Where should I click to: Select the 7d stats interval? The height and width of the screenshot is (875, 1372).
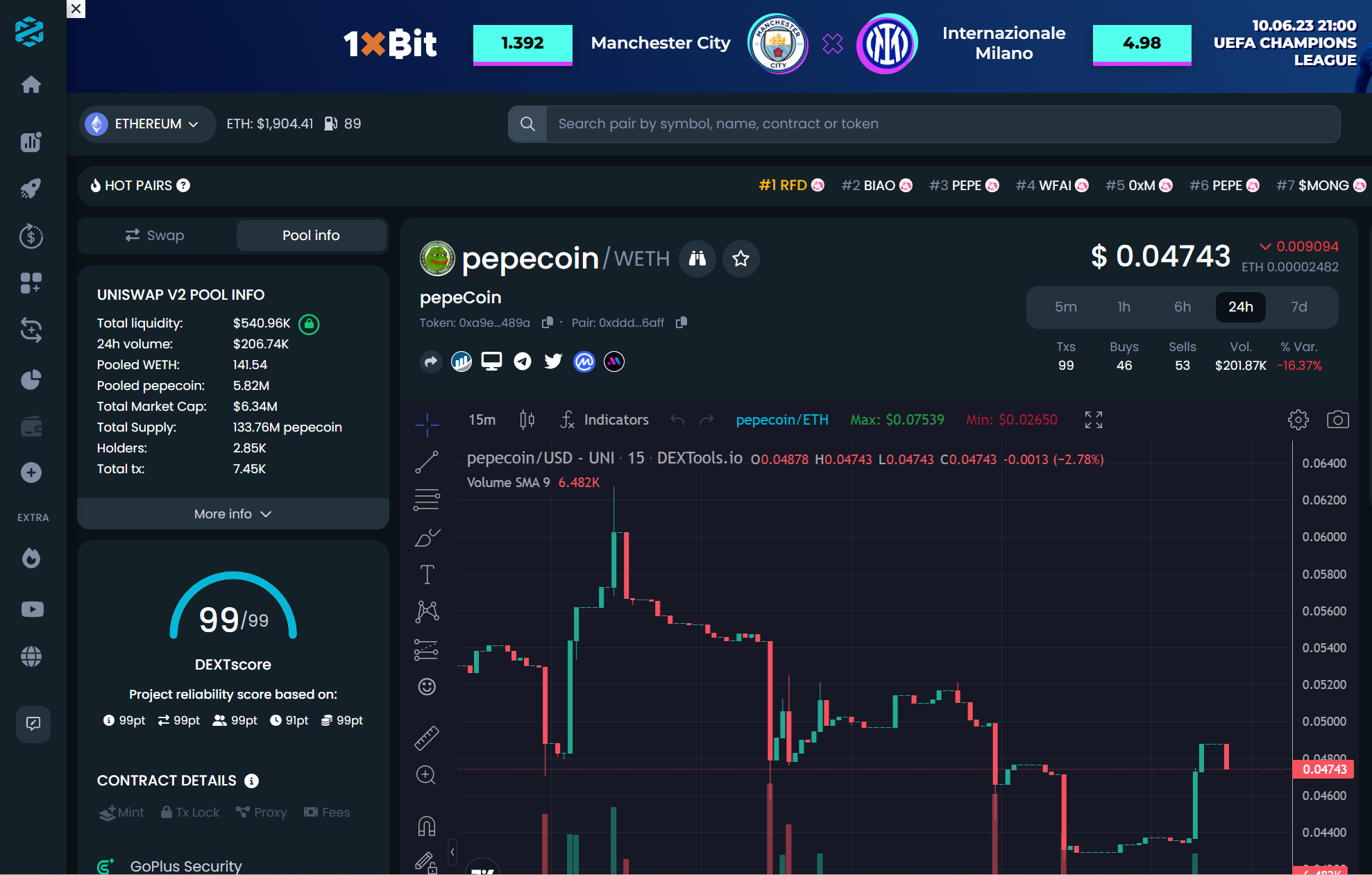tap(1299, 307)
